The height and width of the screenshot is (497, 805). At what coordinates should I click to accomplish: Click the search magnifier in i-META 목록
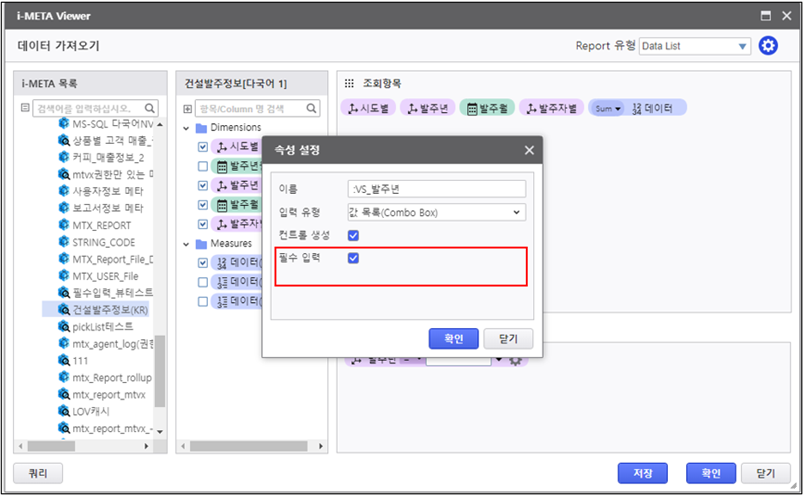(150, 108)
